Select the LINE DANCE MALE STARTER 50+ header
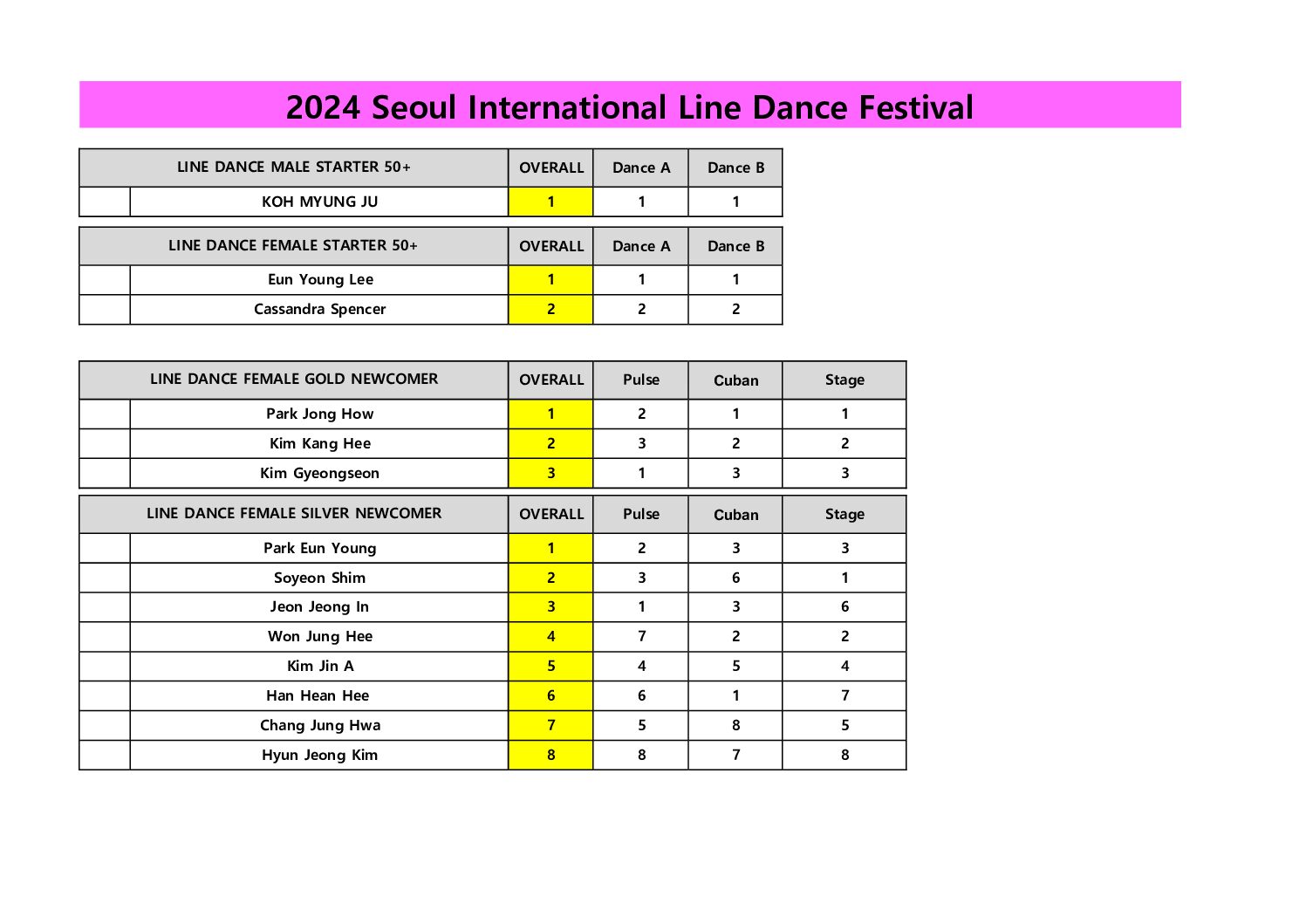This screenshot has width=1306, height=924. [293, 168]
